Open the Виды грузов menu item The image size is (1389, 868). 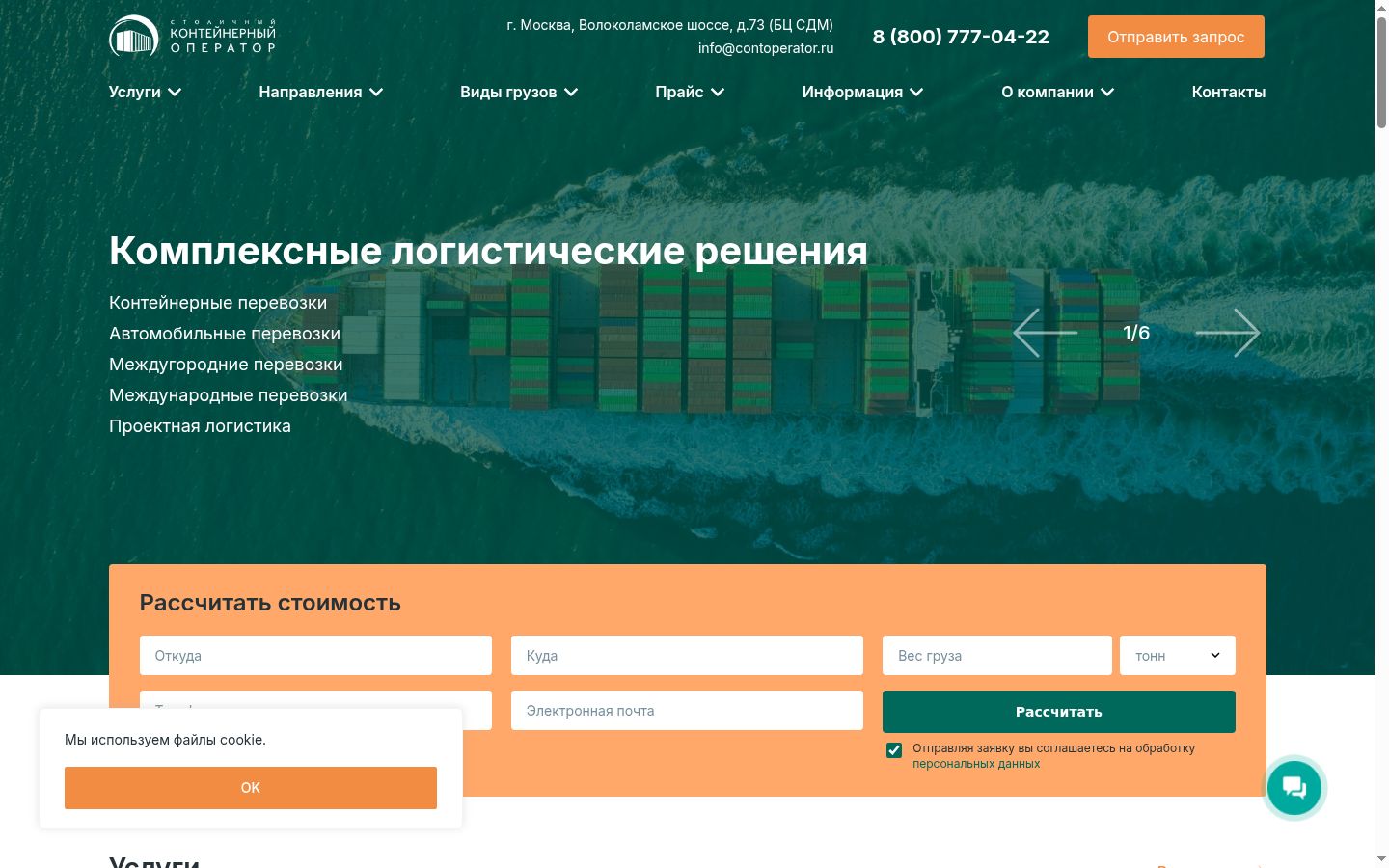(x=508, y=92)
